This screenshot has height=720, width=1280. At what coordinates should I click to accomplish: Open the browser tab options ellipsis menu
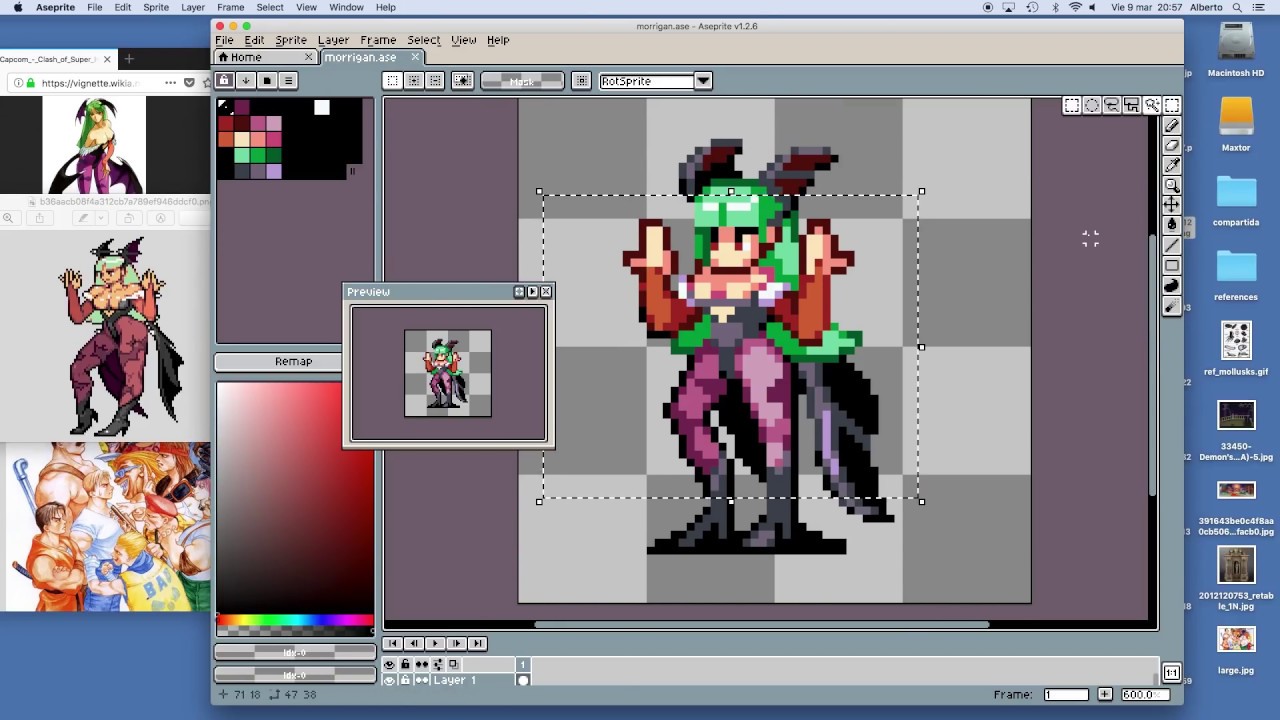[x=170, y=83]
